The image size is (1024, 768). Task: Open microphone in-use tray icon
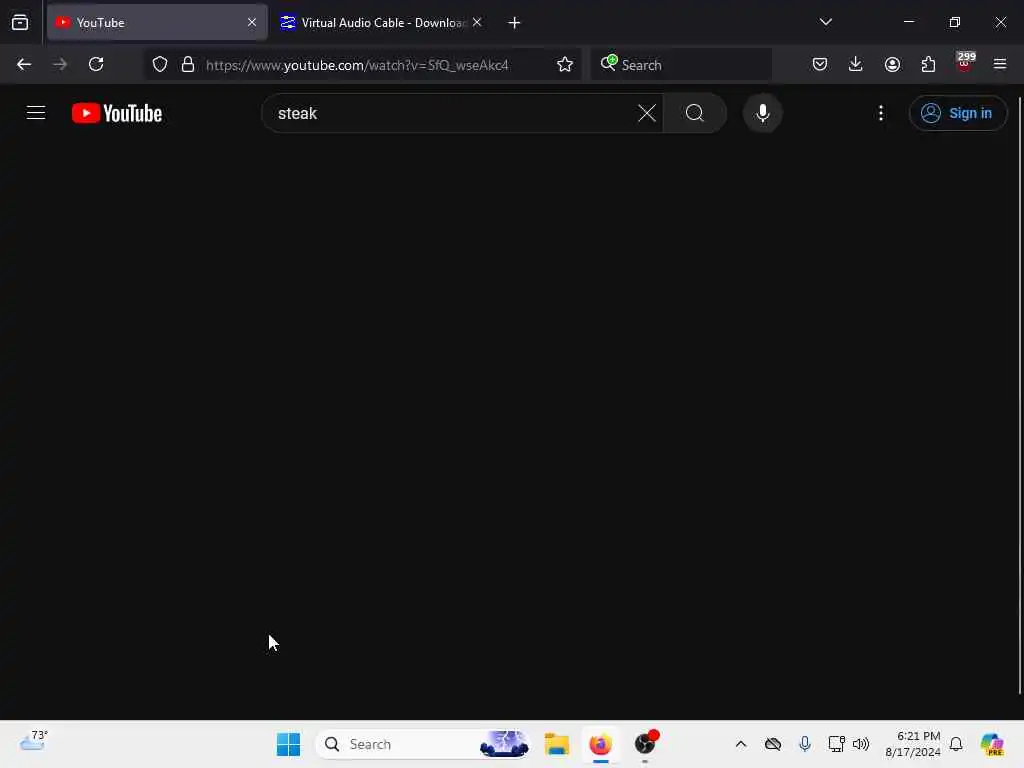[805, 744]
